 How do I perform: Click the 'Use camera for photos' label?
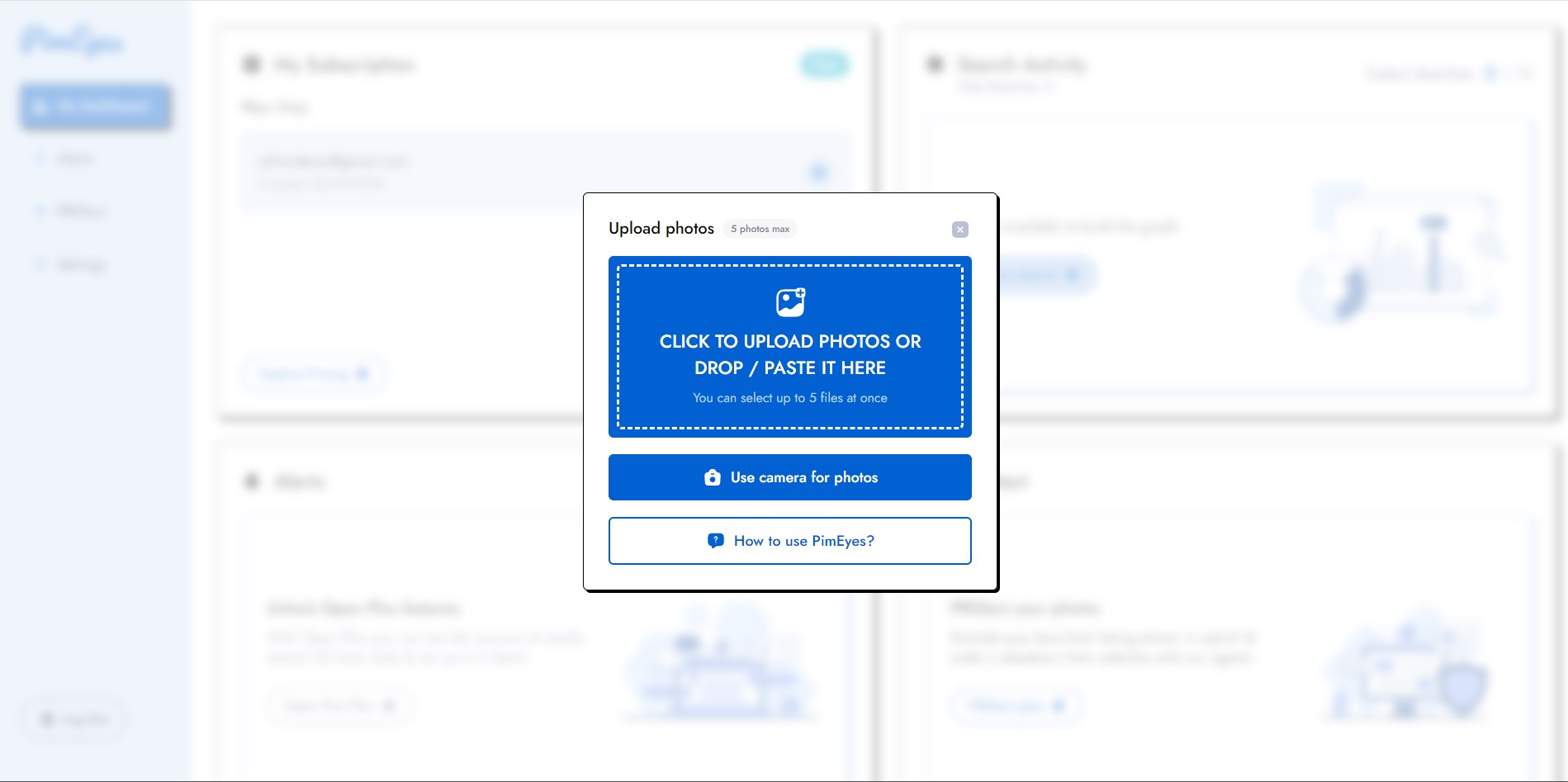tap(804, 477)
